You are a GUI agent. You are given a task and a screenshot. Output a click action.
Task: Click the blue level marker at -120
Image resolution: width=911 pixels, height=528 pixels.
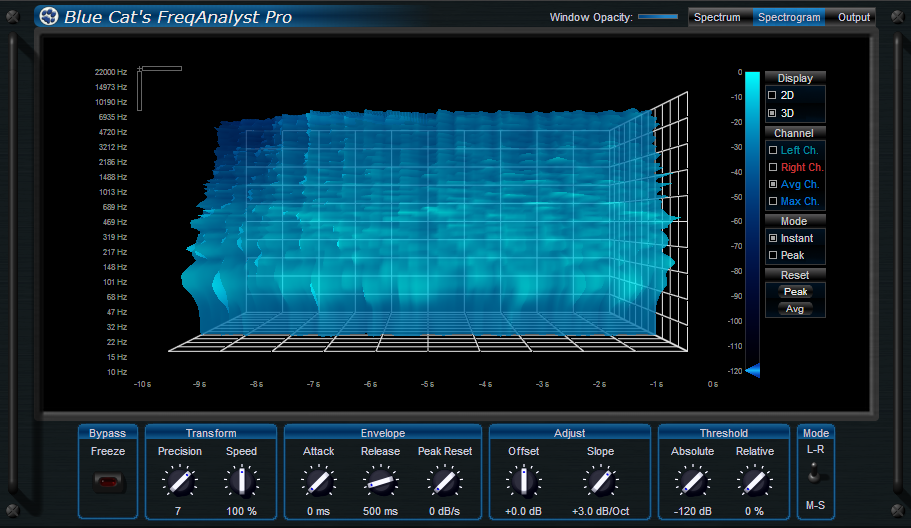pos(752,371)
